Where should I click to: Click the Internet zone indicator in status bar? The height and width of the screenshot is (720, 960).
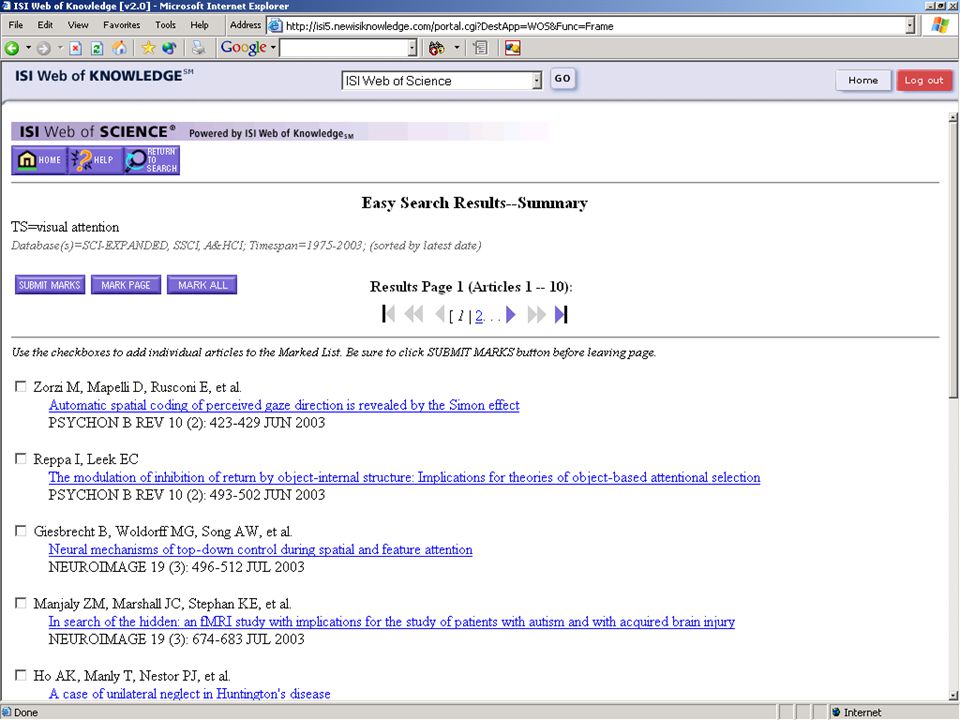tap(857, 712)
